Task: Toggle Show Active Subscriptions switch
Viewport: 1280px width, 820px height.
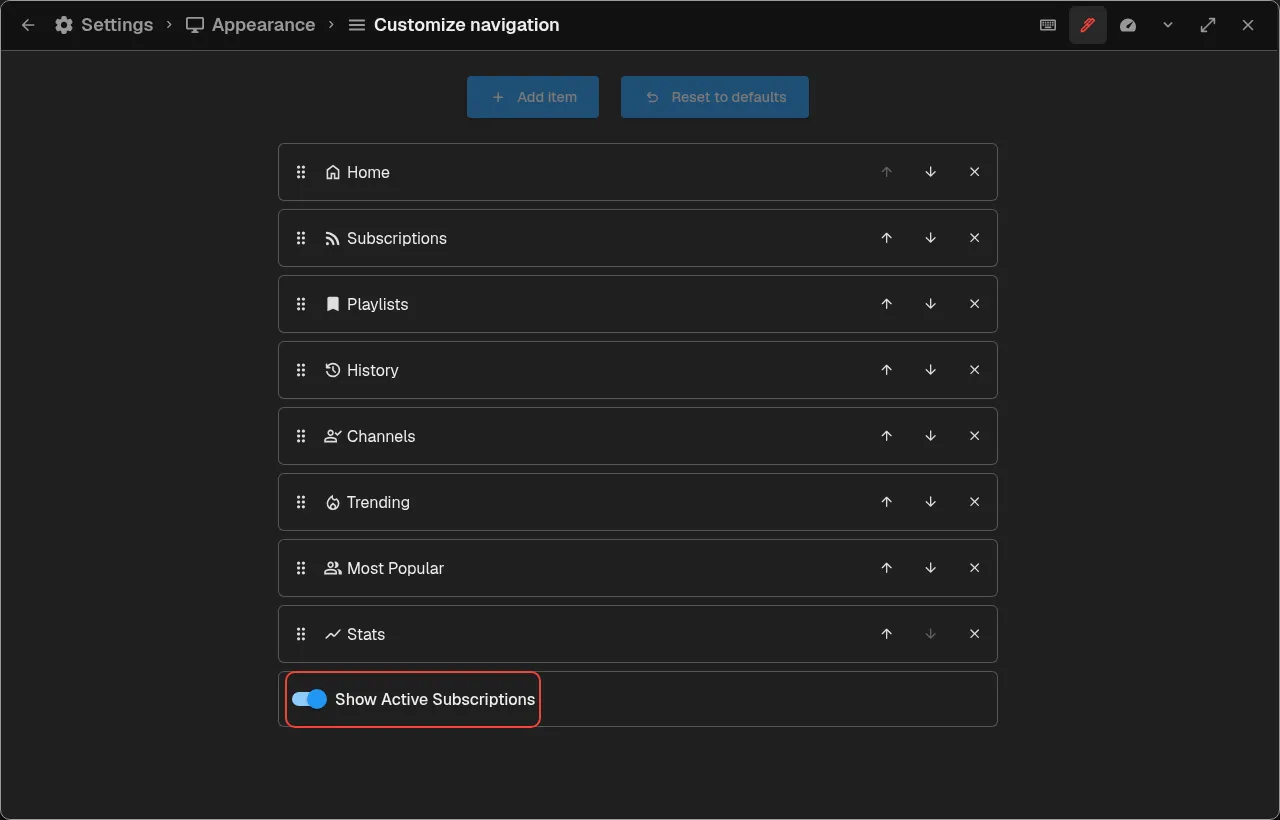Action: 310,699
